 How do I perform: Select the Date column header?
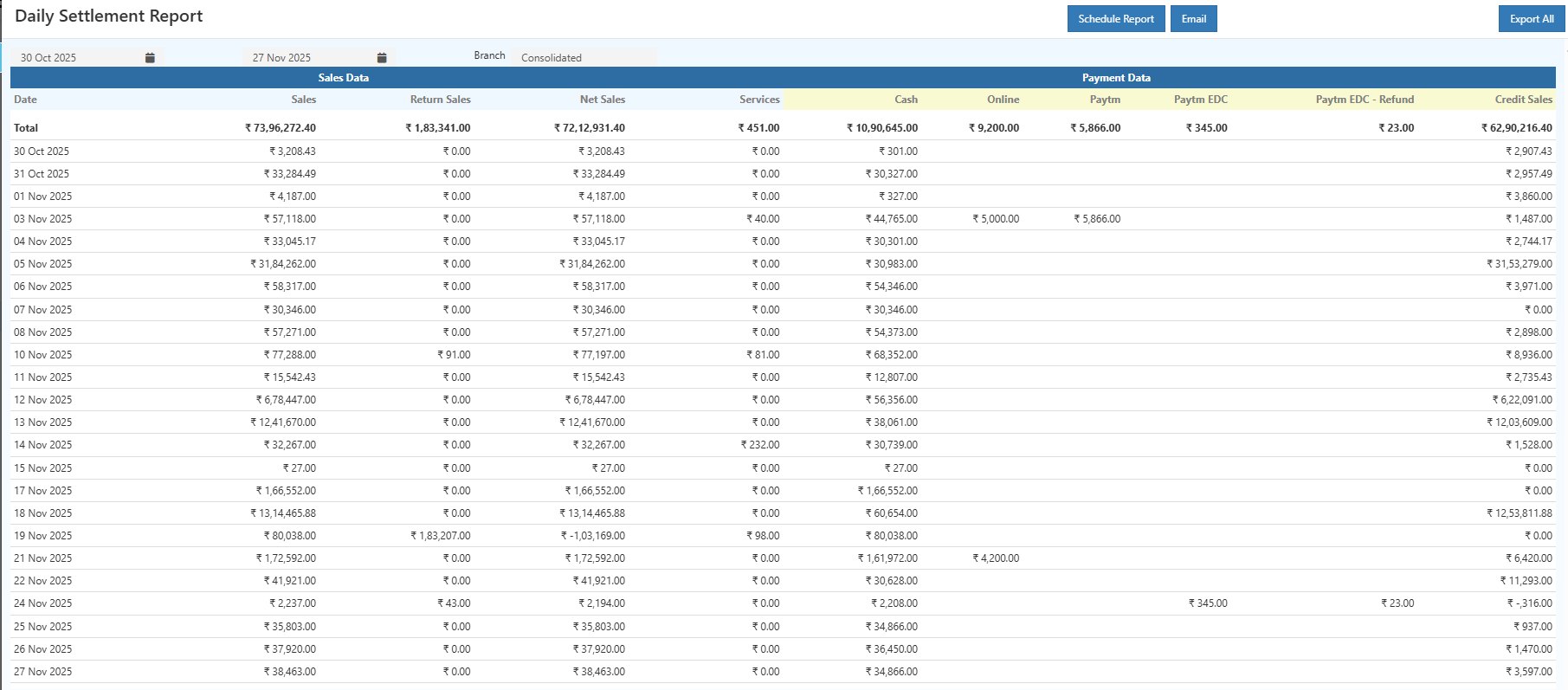click(26, 100)
